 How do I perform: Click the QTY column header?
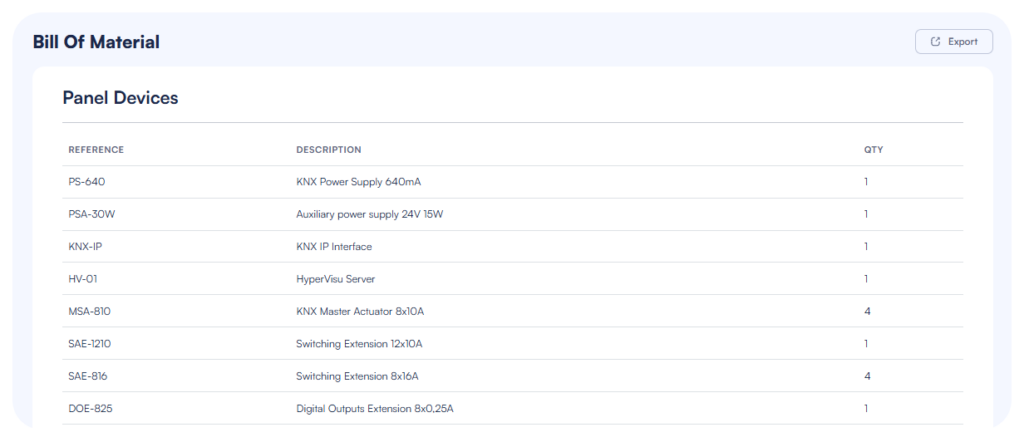coord(873,150)
